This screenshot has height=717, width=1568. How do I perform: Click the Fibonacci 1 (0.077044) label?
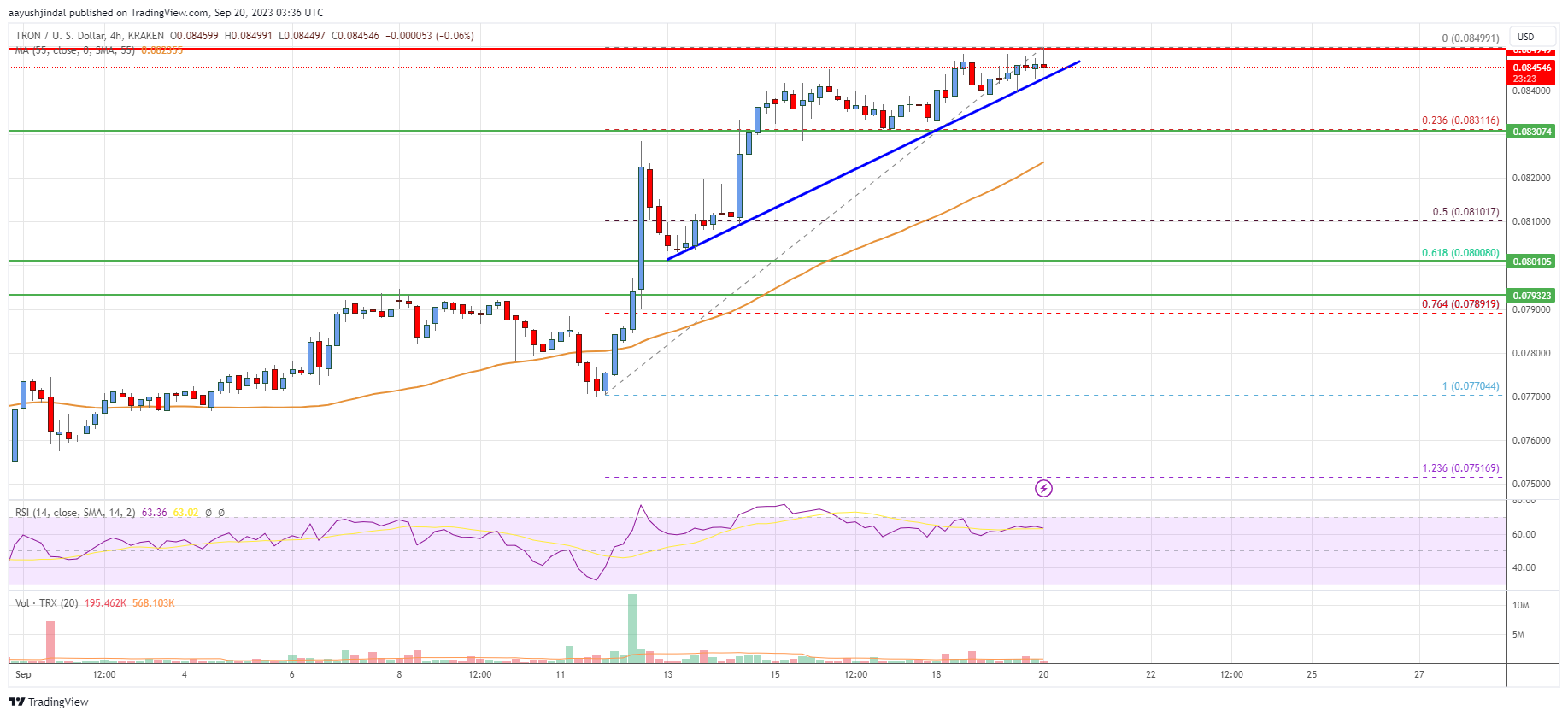(x=1471, y=386)
